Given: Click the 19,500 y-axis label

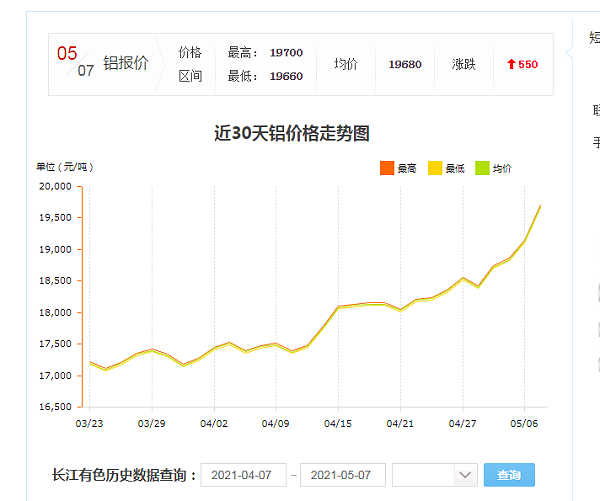Looking at the screenshot, I should pyautogui.click(x=55, y=218).
